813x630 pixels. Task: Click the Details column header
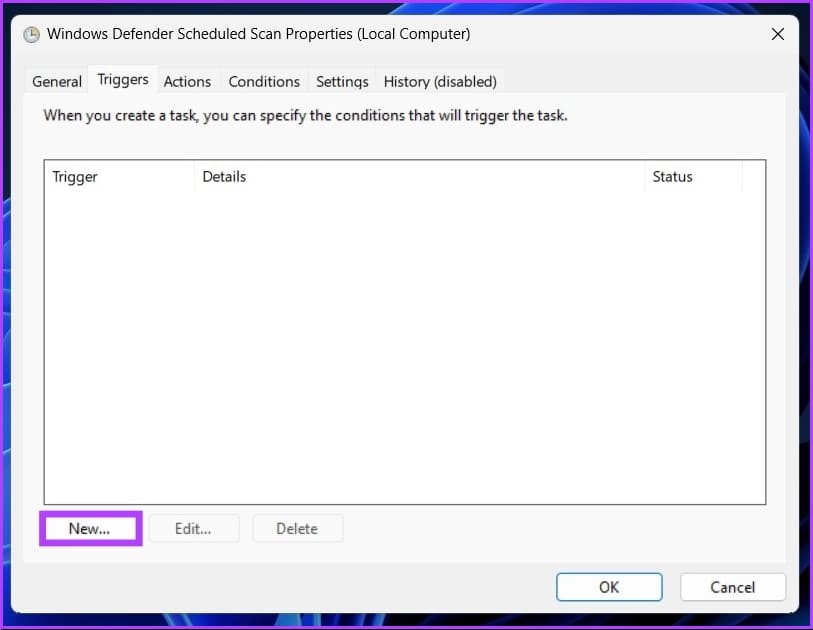coord(419,177)
